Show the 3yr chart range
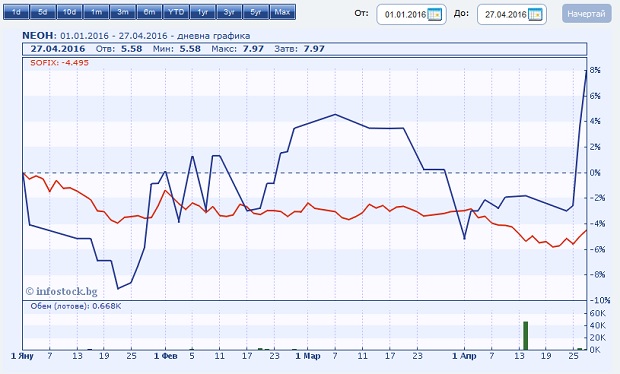The height and width of the screenshot is (374, 620). pyautogui.click(x=229, y=12)
